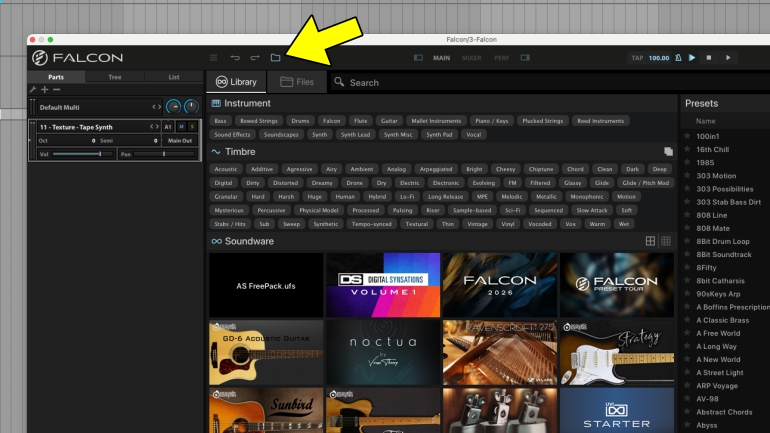Click the tempo value 100.00

tap(659, 58)
